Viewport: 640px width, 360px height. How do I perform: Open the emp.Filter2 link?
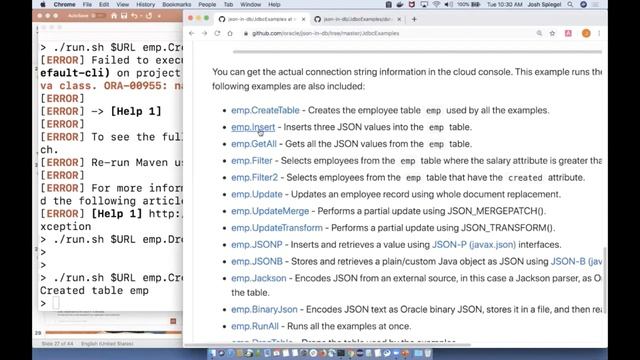coord(255,177)
